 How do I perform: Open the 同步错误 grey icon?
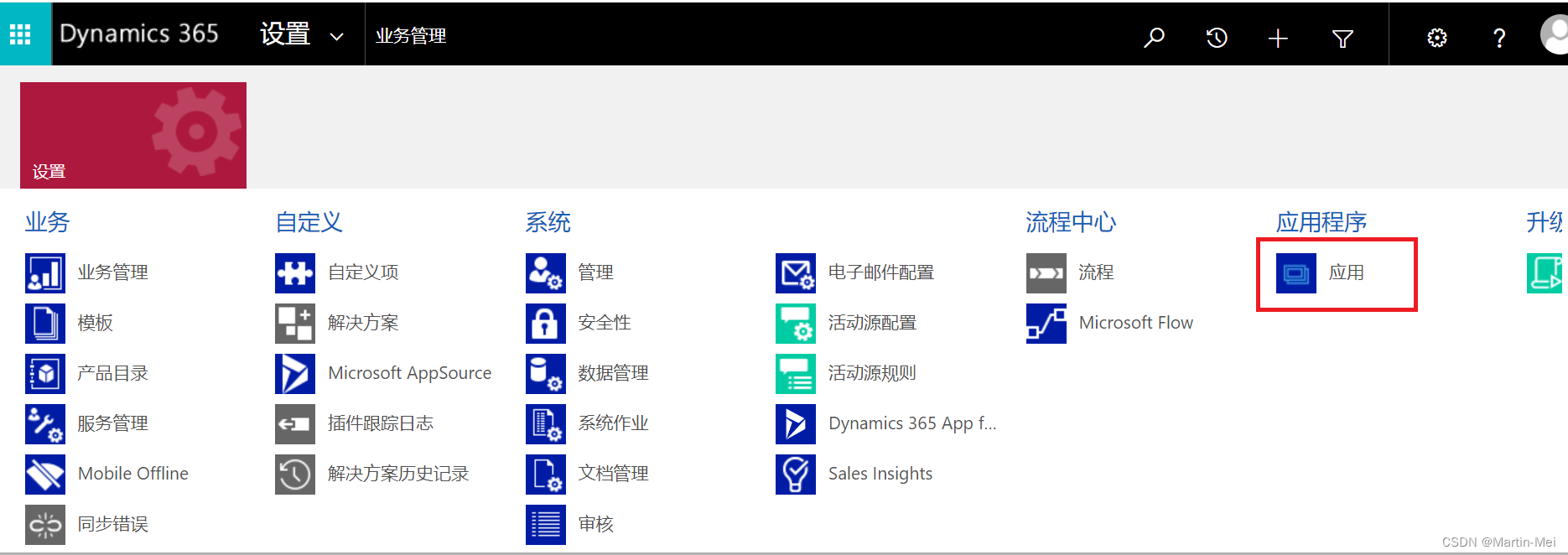(x=45, y=525)
